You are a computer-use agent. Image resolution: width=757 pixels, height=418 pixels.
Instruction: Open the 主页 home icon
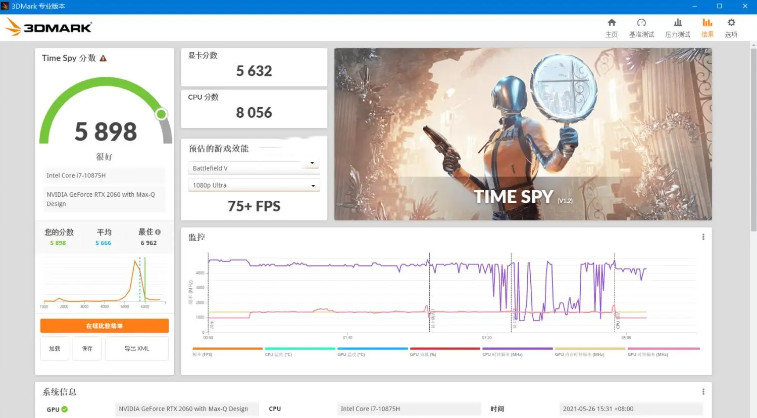point(611,23)
